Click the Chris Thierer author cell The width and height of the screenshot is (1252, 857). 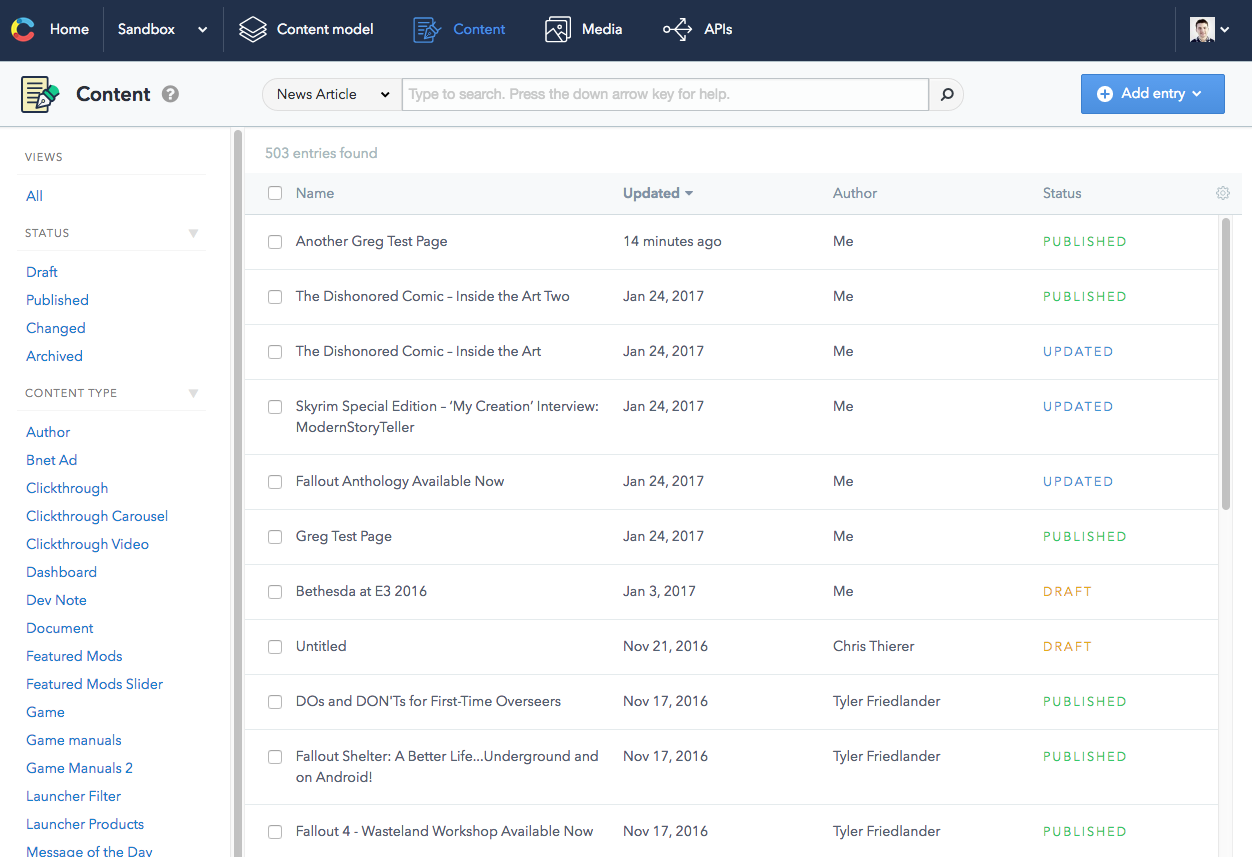pyautogui.click(x=874, y=646)
